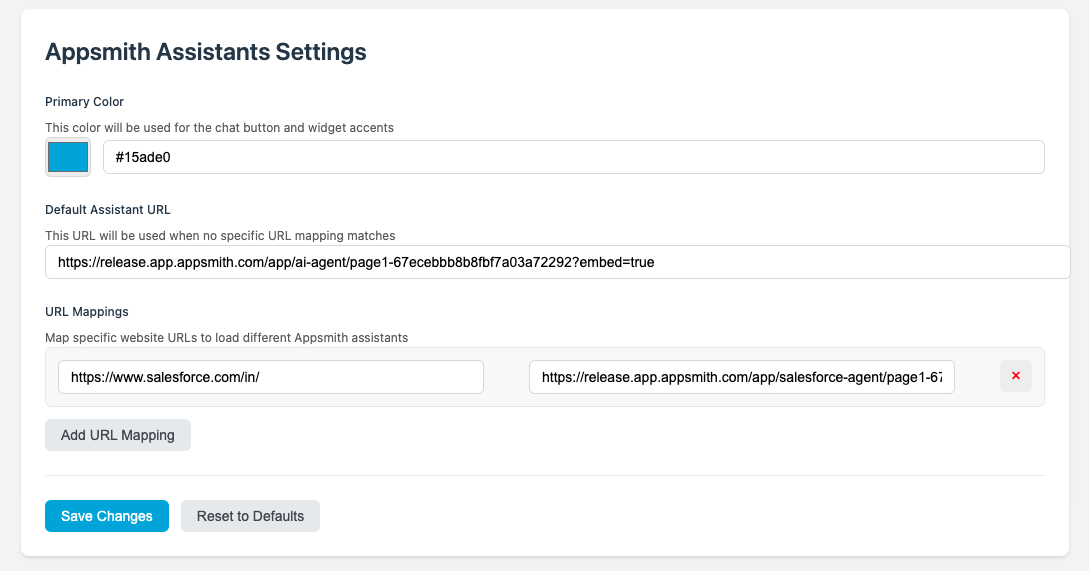Image resolution: width=1089 pixels, height=571 pixels.
Task: Click the URL Mappings section label
Action: point(87,312)
